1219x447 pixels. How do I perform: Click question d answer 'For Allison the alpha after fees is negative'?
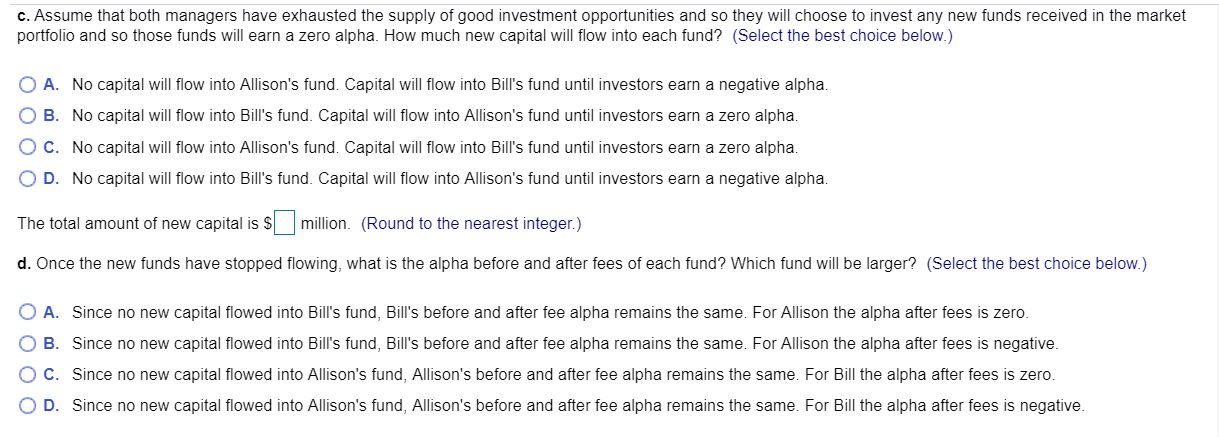(x=905, y=344)
